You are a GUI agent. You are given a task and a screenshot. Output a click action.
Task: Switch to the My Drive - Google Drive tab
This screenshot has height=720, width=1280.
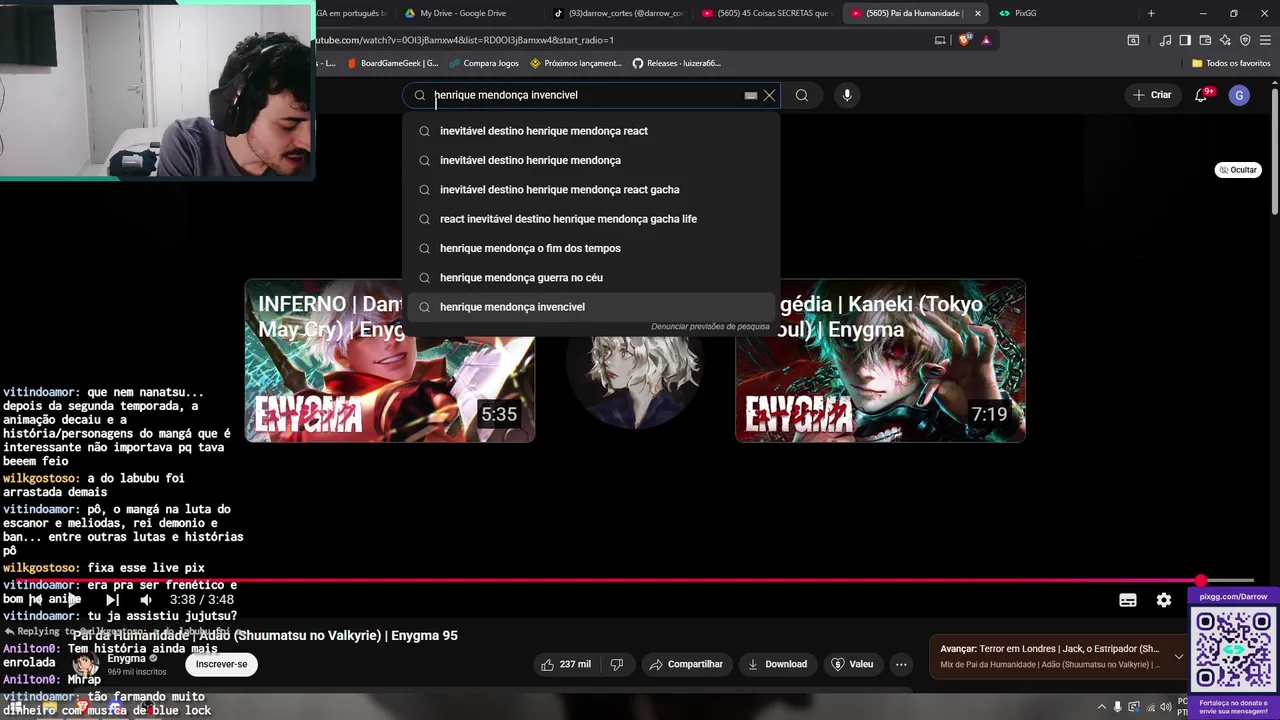[463, 13]
